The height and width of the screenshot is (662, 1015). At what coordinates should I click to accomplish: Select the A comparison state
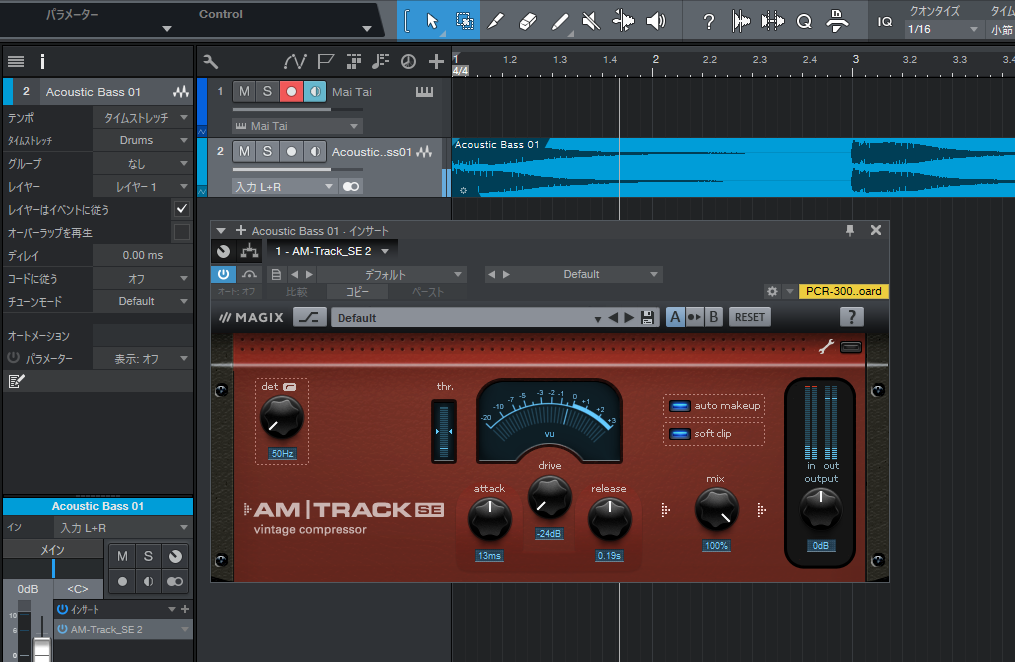point(675,317)
